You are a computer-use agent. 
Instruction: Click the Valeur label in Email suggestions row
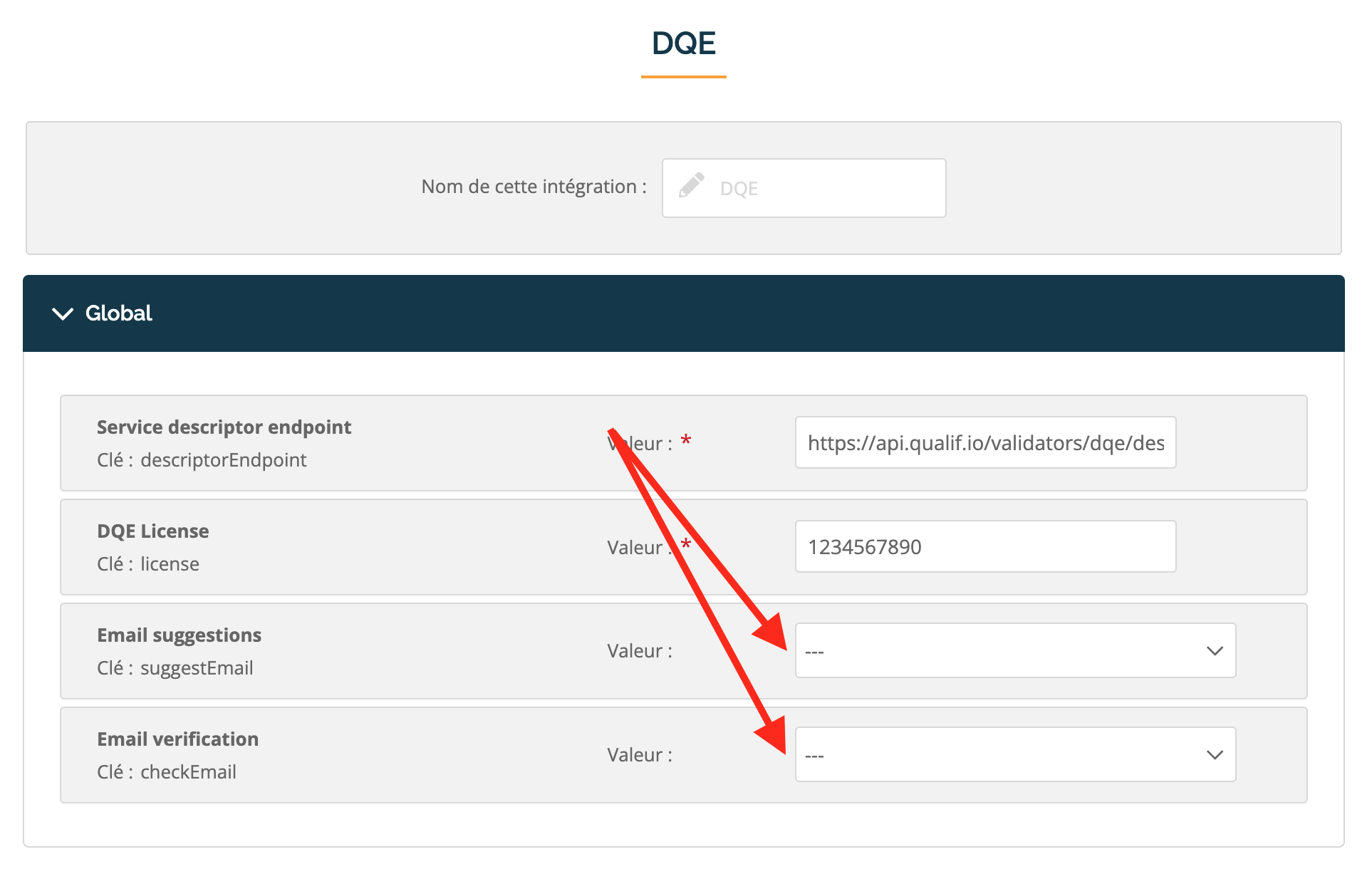[640, 651]
